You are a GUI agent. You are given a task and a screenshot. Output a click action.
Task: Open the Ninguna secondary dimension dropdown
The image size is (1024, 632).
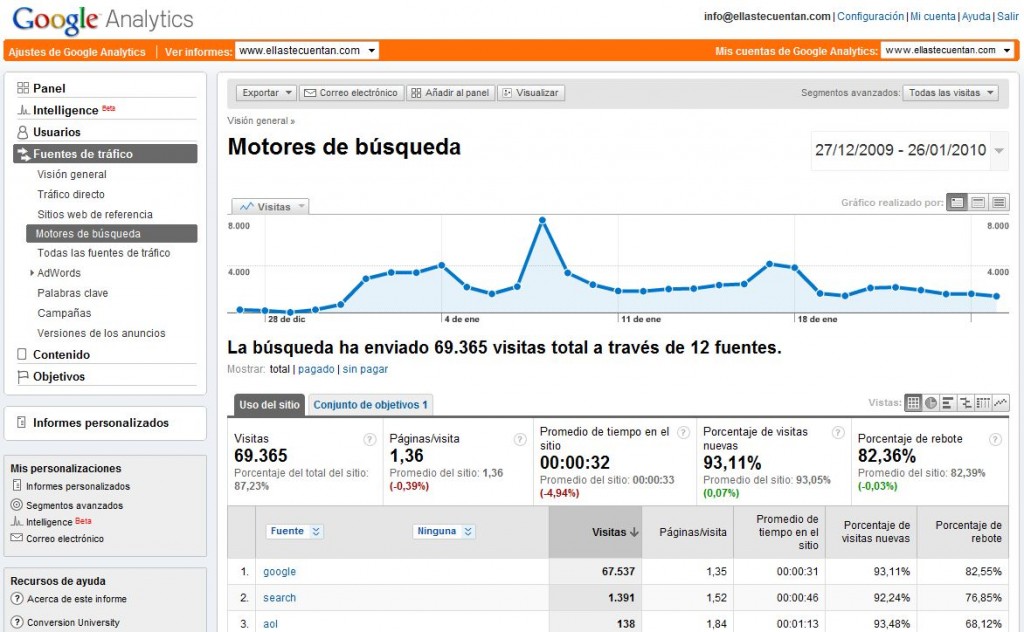(x=443, y=531)
